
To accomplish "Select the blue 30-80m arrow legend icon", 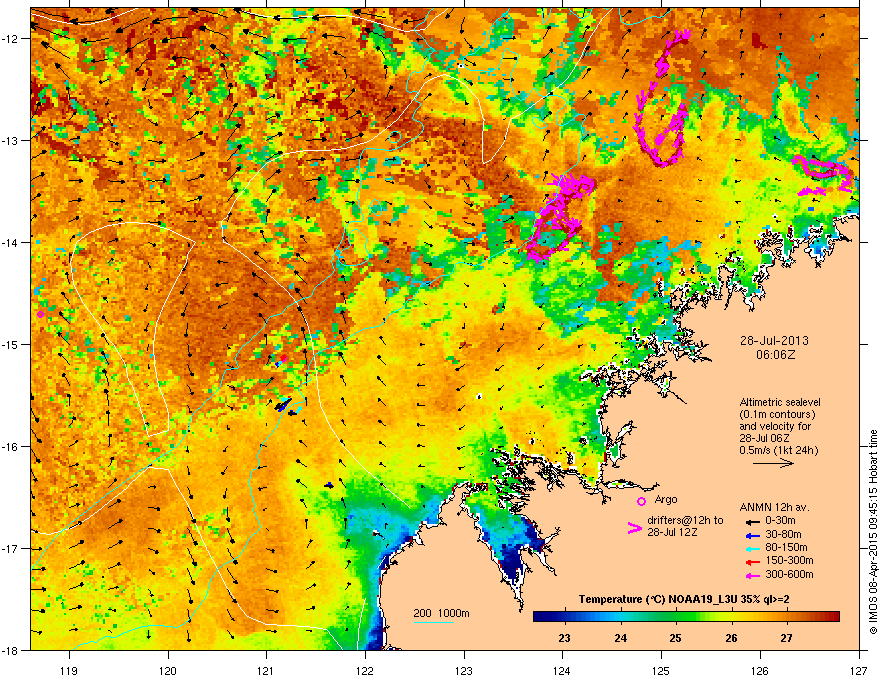I will coord(752,535).
